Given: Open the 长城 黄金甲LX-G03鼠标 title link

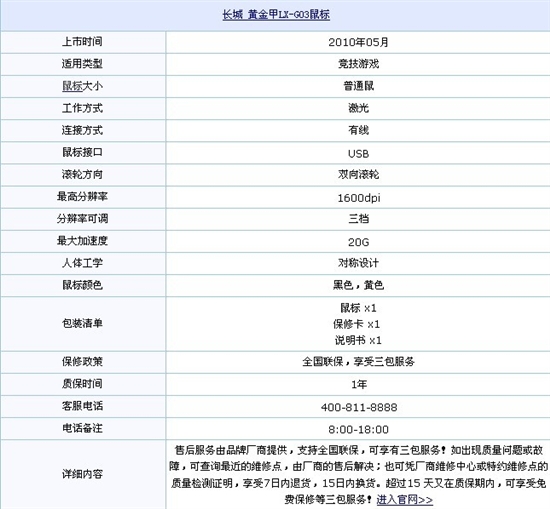Looking at the screenshot, I should (x=276, y=14).
